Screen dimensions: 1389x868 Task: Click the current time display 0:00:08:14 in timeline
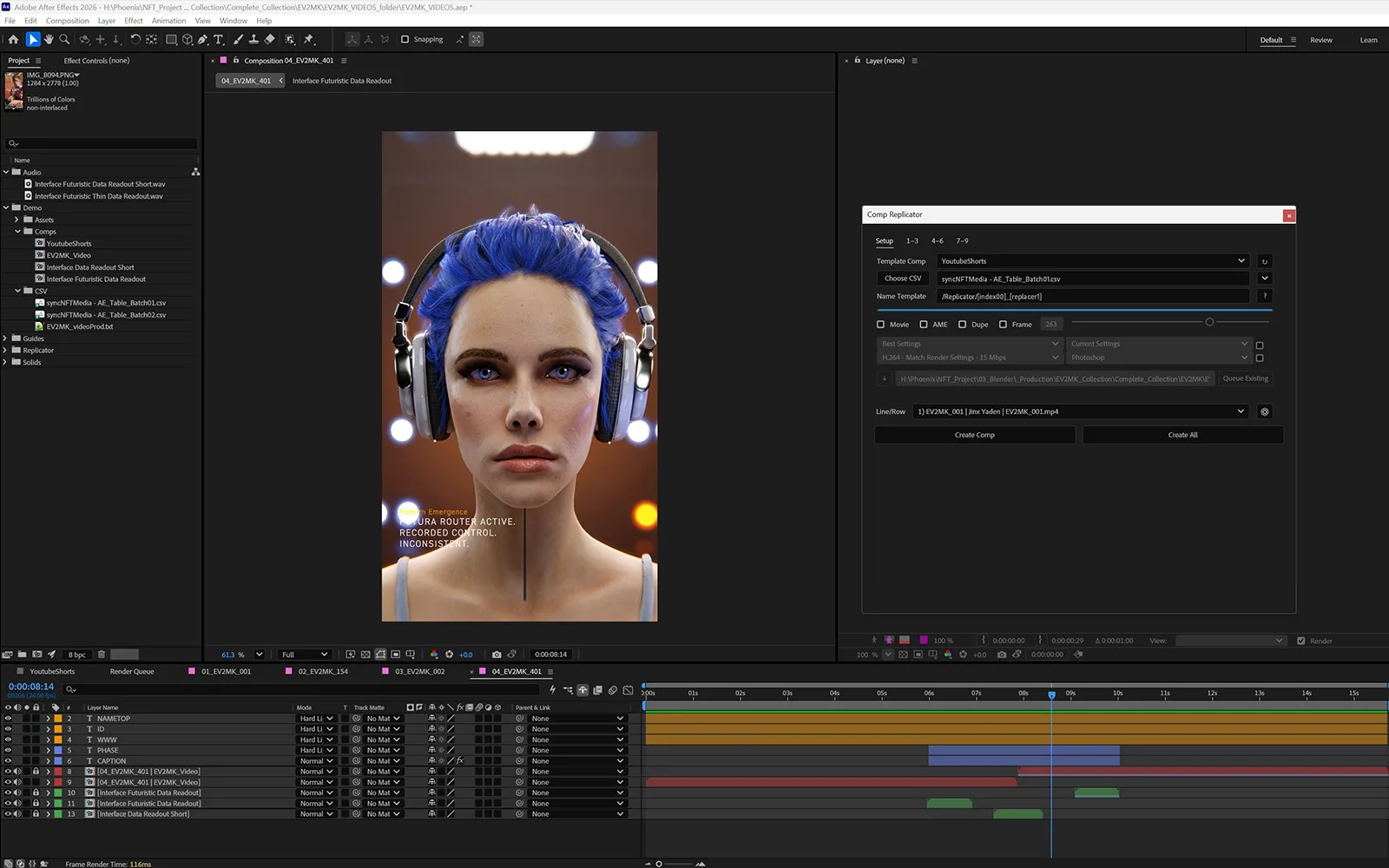click(x=31, y=687)
